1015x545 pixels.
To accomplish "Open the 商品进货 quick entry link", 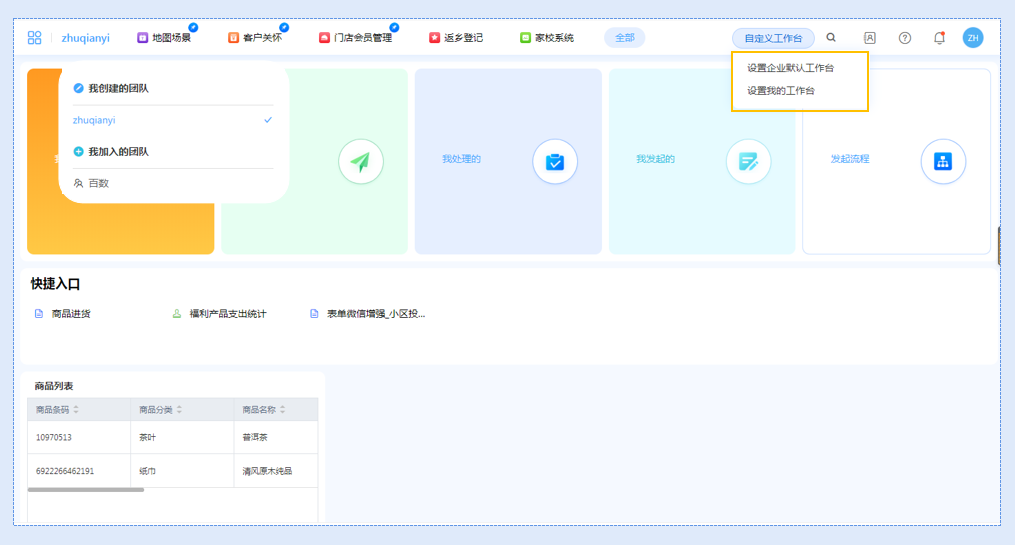I will pyautogui.click(x=70, y=314).
